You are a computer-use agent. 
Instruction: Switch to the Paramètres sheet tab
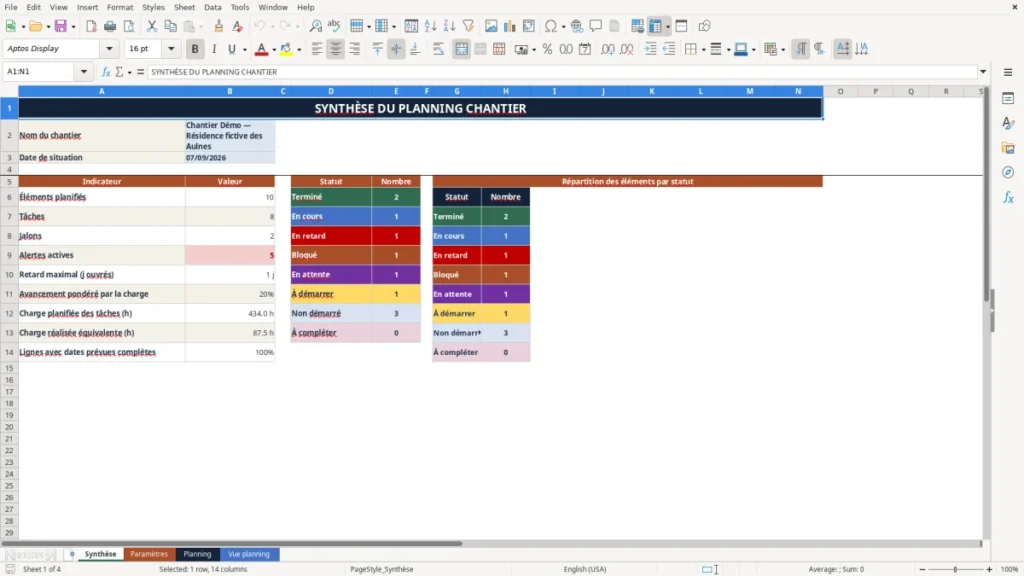(149, 554)
